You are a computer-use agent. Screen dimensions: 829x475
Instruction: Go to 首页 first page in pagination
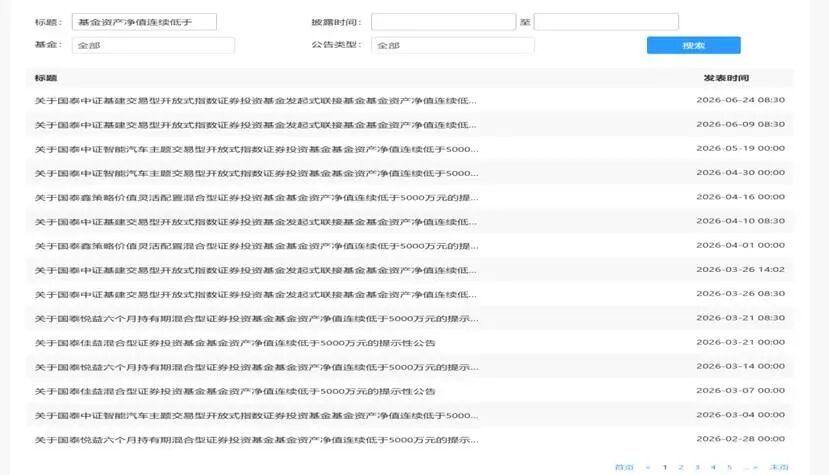624,467
